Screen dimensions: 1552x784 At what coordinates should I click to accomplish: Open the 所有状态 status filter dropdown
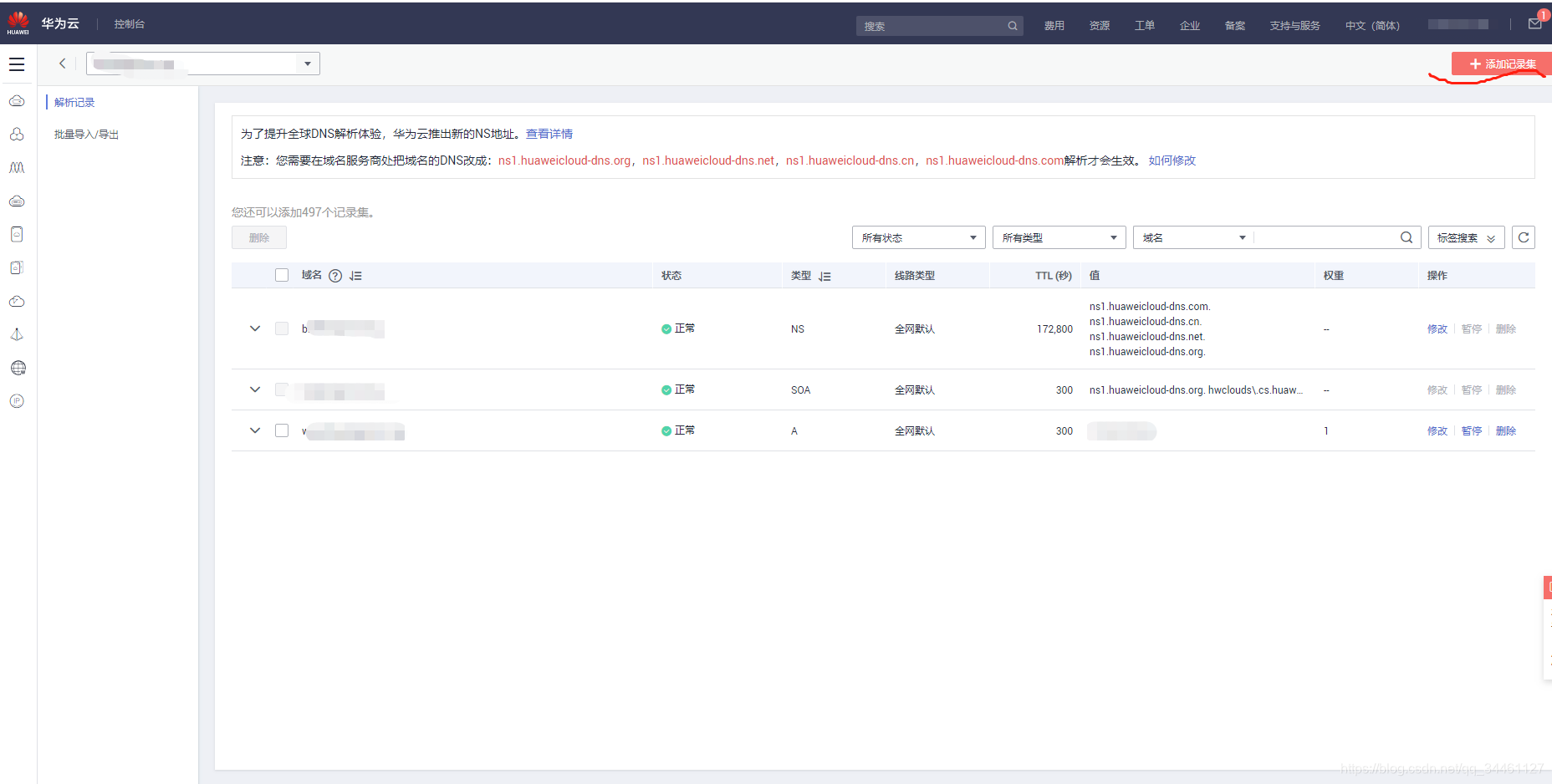919,237
